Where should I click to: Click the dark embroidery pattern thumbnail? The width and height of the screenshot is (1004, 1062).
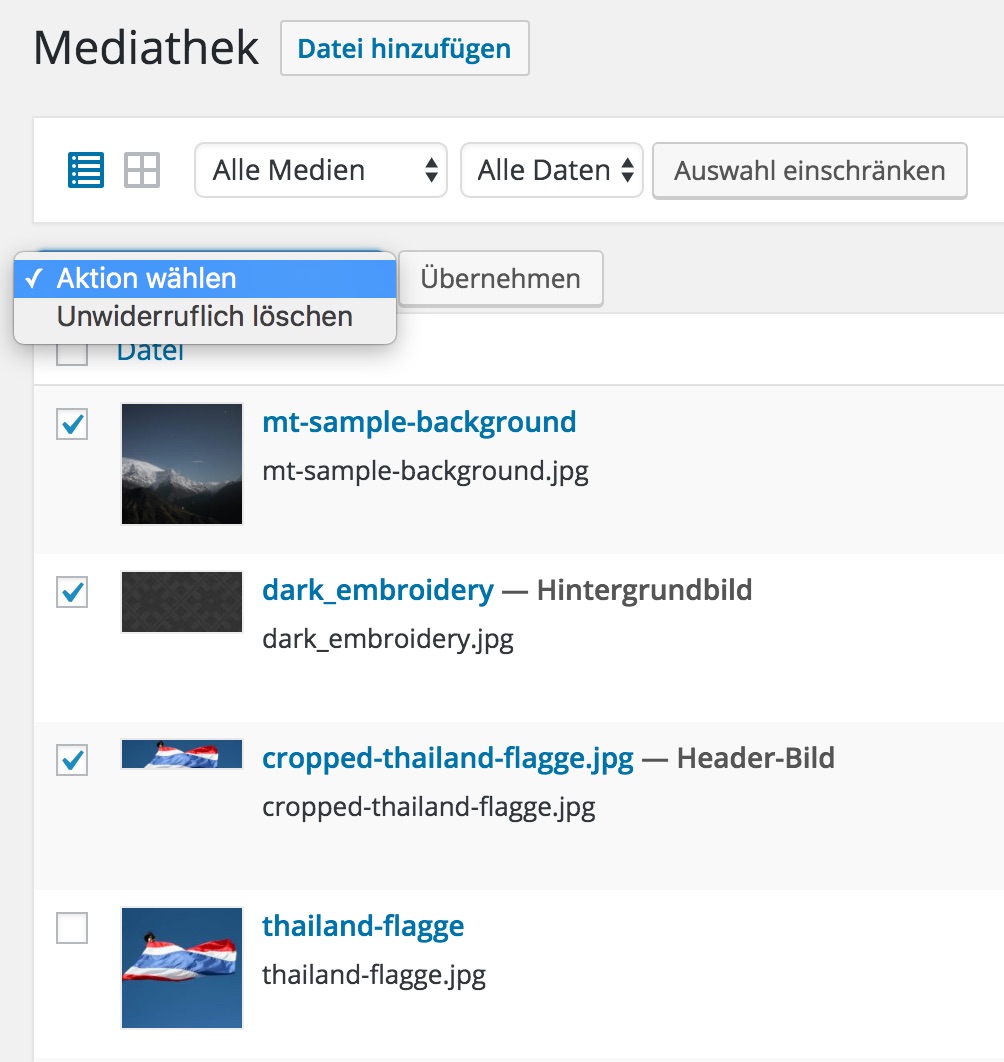tap(182, 602)
